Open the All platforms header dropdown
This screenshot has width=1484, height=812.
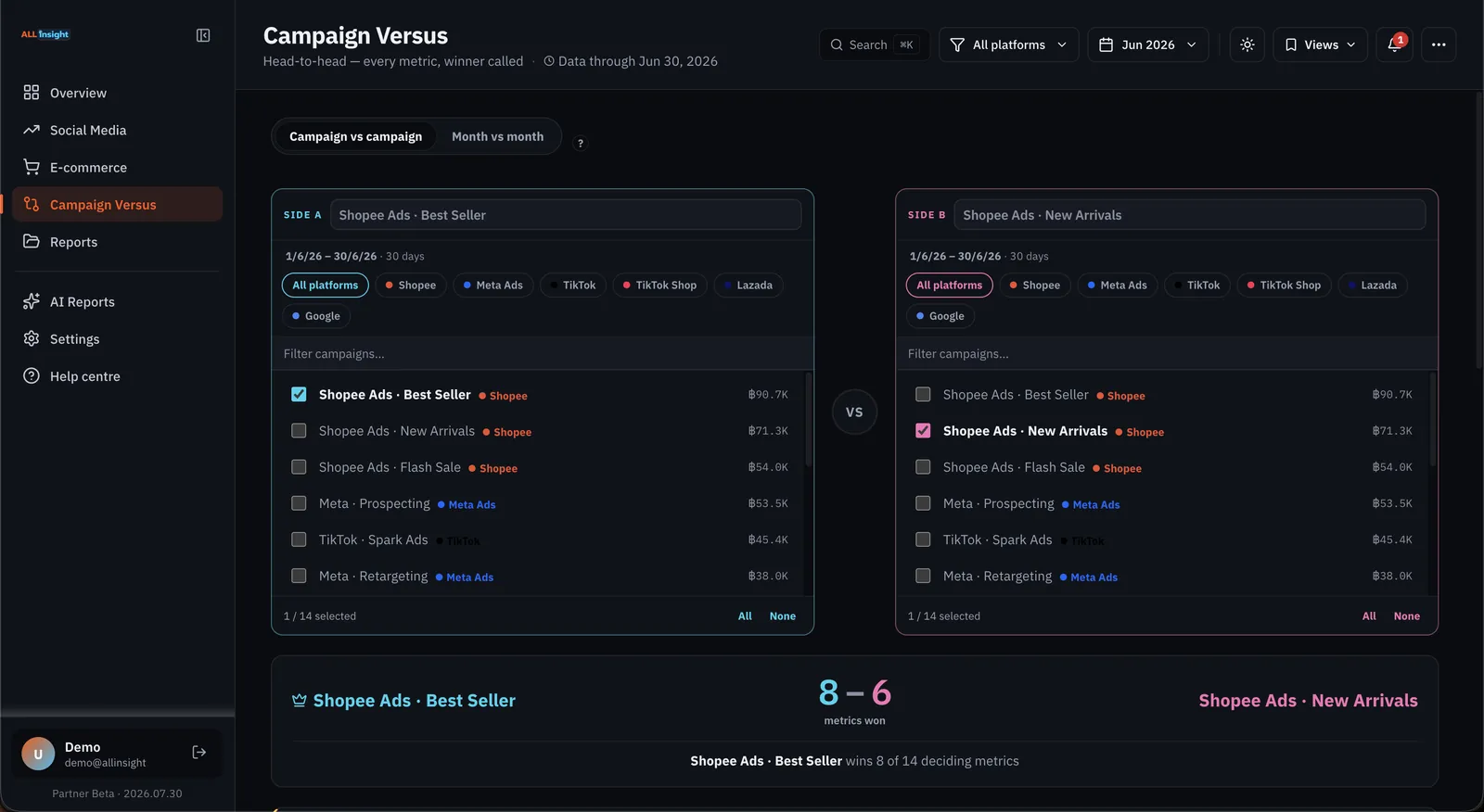click(1009, 44)
